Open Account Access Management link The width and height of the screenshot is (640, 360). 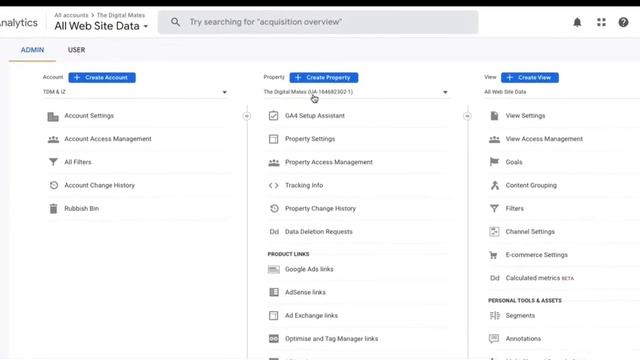point(108,139)
